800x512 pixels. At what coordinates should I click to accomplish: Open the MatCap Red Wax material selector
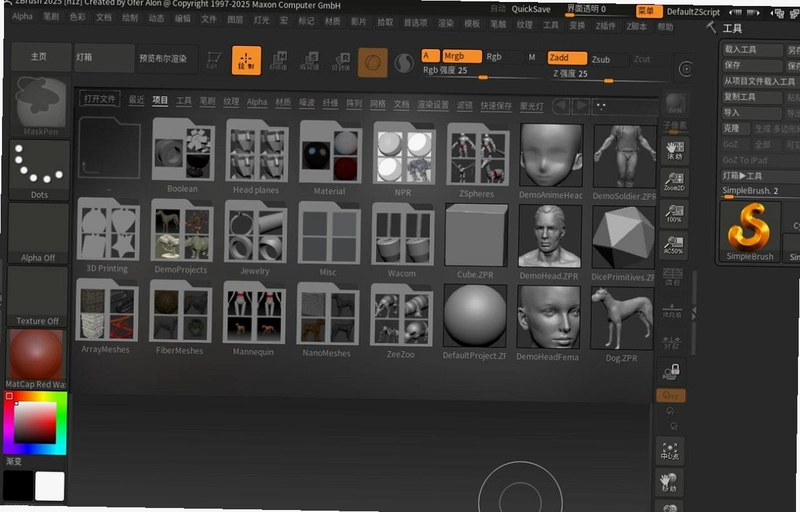click(x=36, y=359)
